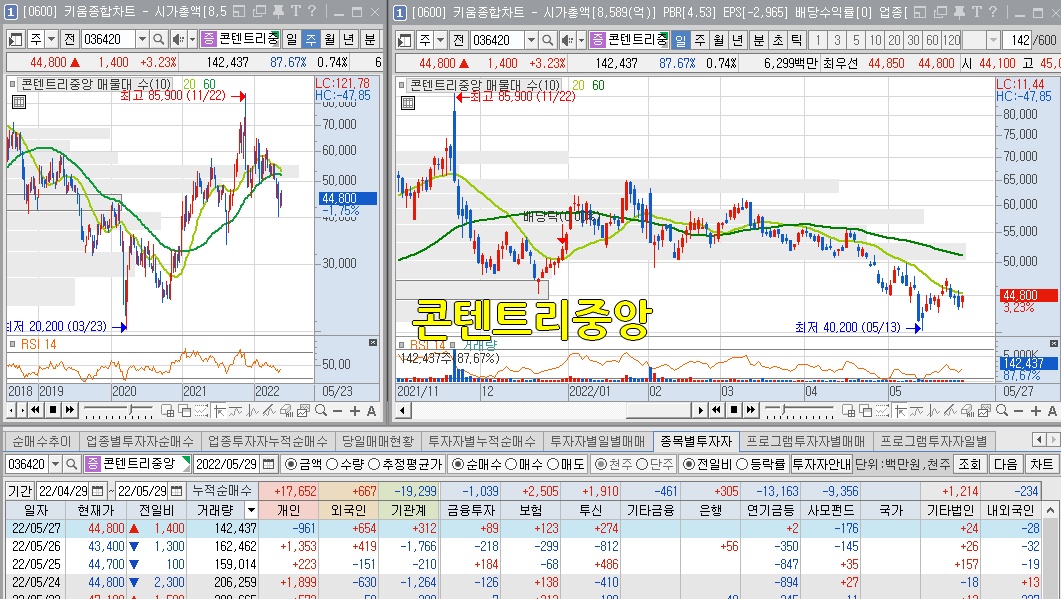Open data table icon in left chart
The image size is (1061, 599).
click(x=18, y=102)
